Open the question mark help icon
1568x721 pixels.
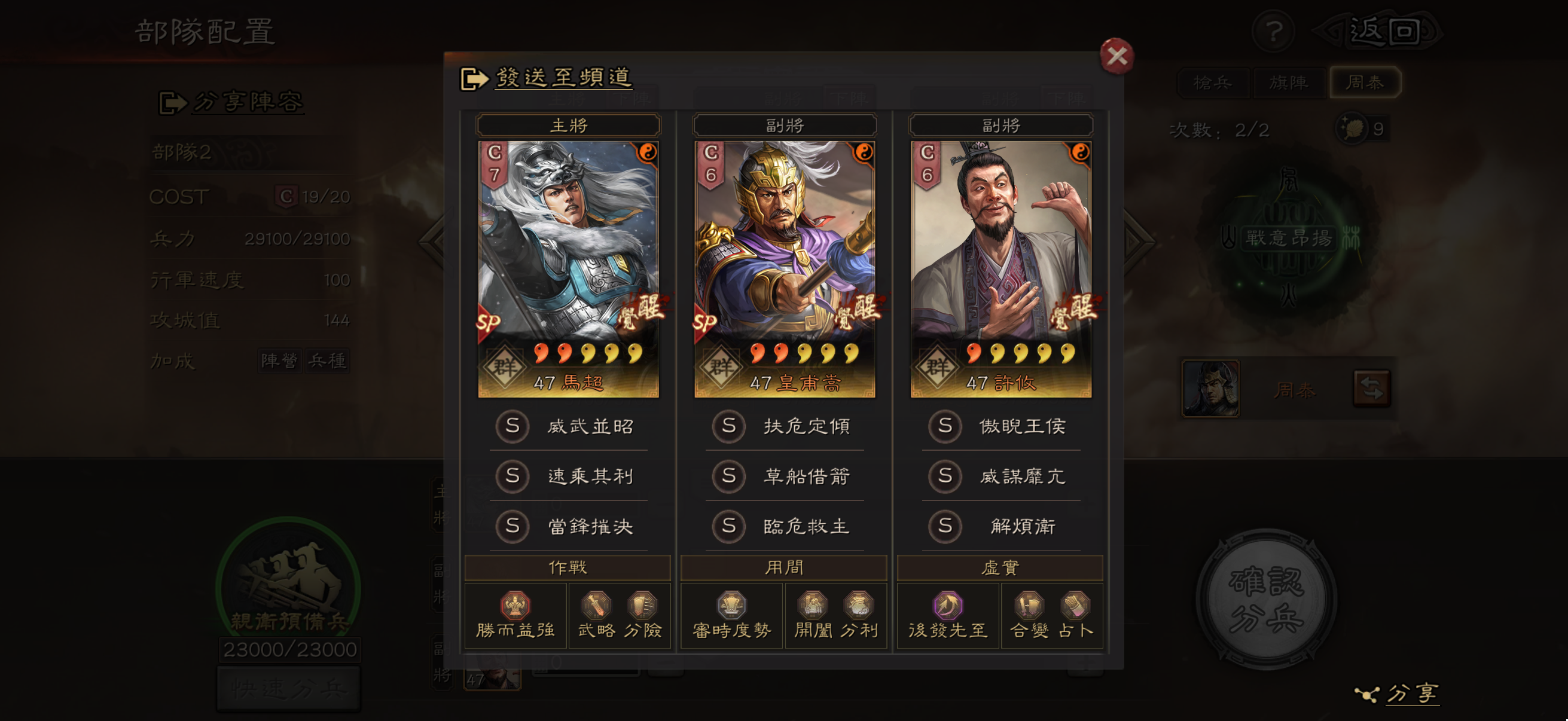pyautogui.click(x=1273, y=31)
